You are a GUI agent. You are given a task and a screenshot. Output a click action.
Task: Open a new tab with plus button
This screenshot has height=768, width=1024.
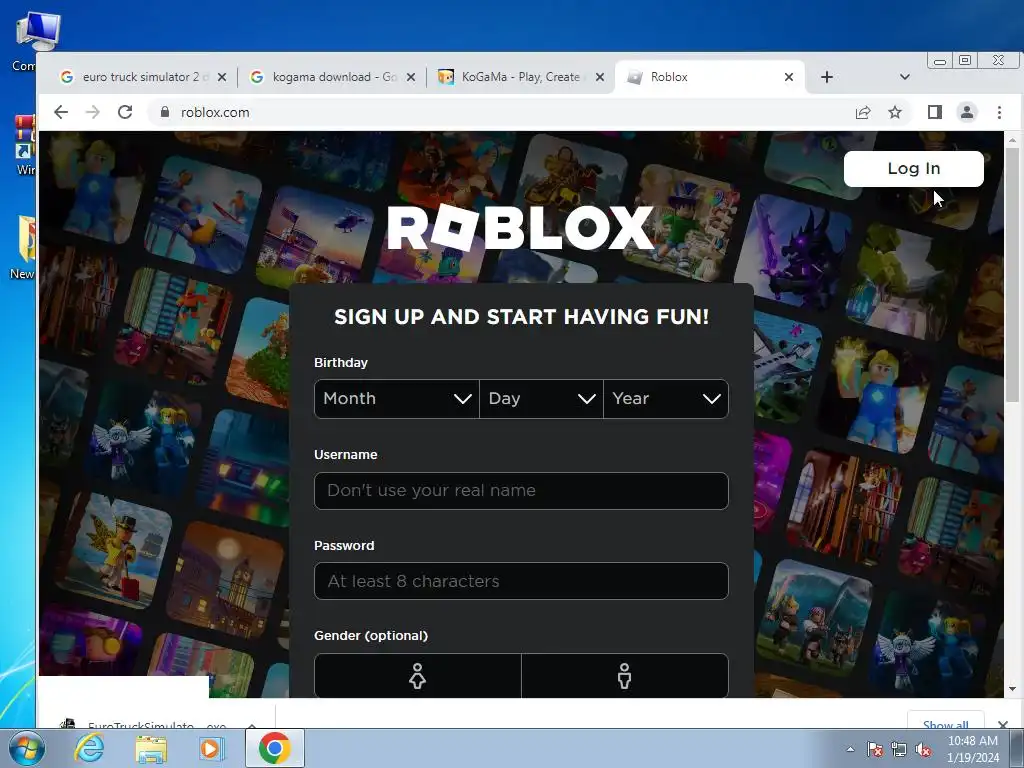tap(827, 77)
